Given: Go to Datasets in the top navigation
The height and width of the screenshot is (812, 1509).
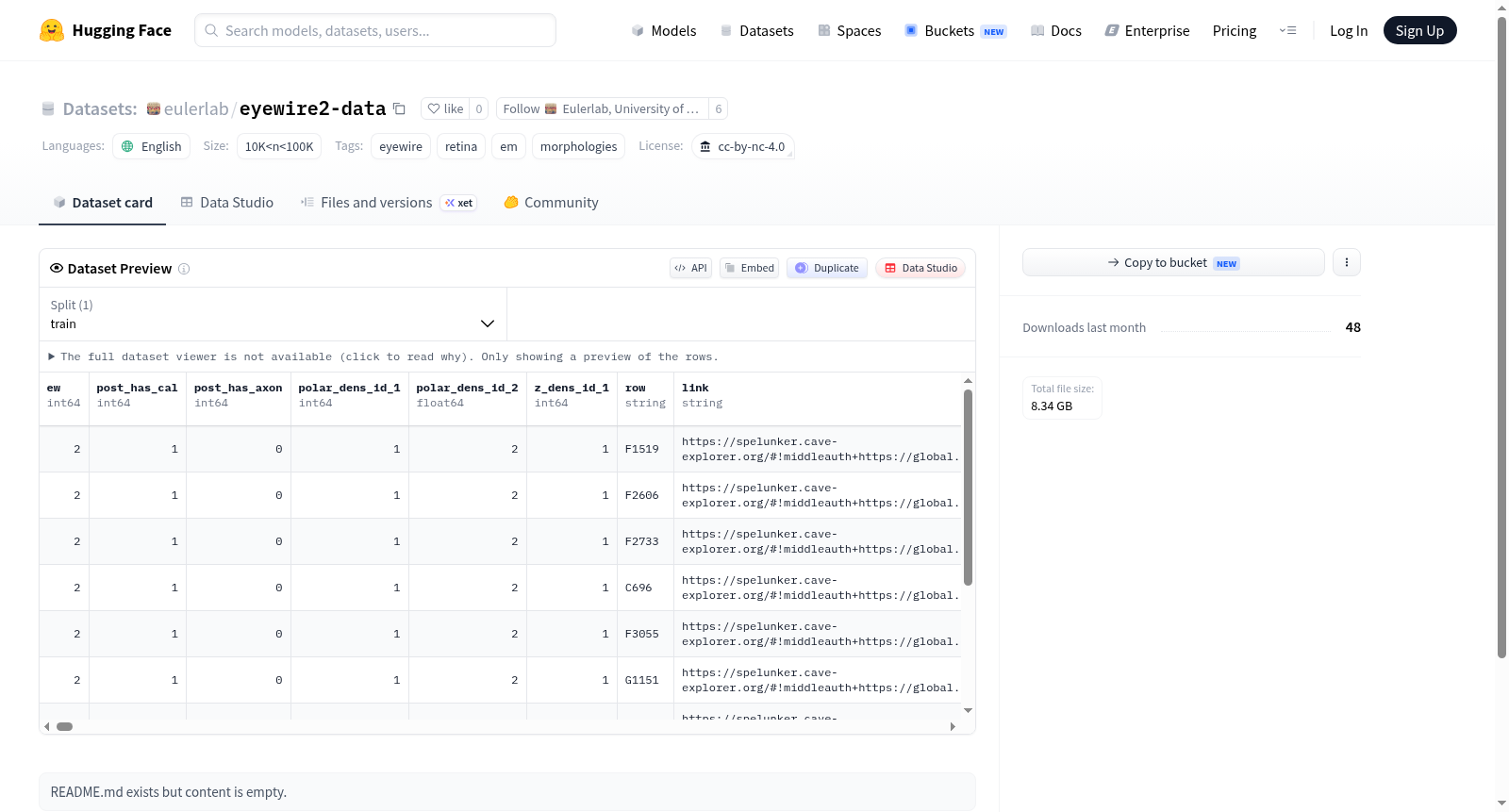Looking at the screenshot, I should (756, 30).
